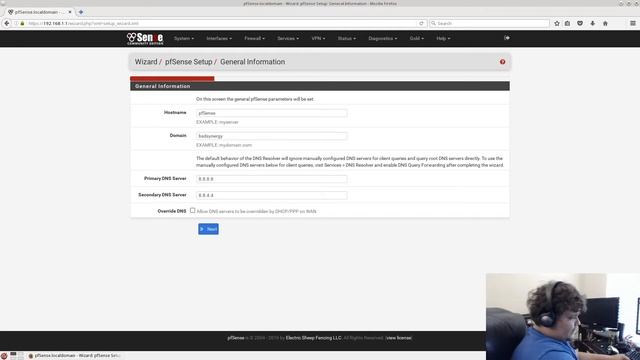Open a new tab with the plus button
The image size is (640, 360).
coord(81,12)
